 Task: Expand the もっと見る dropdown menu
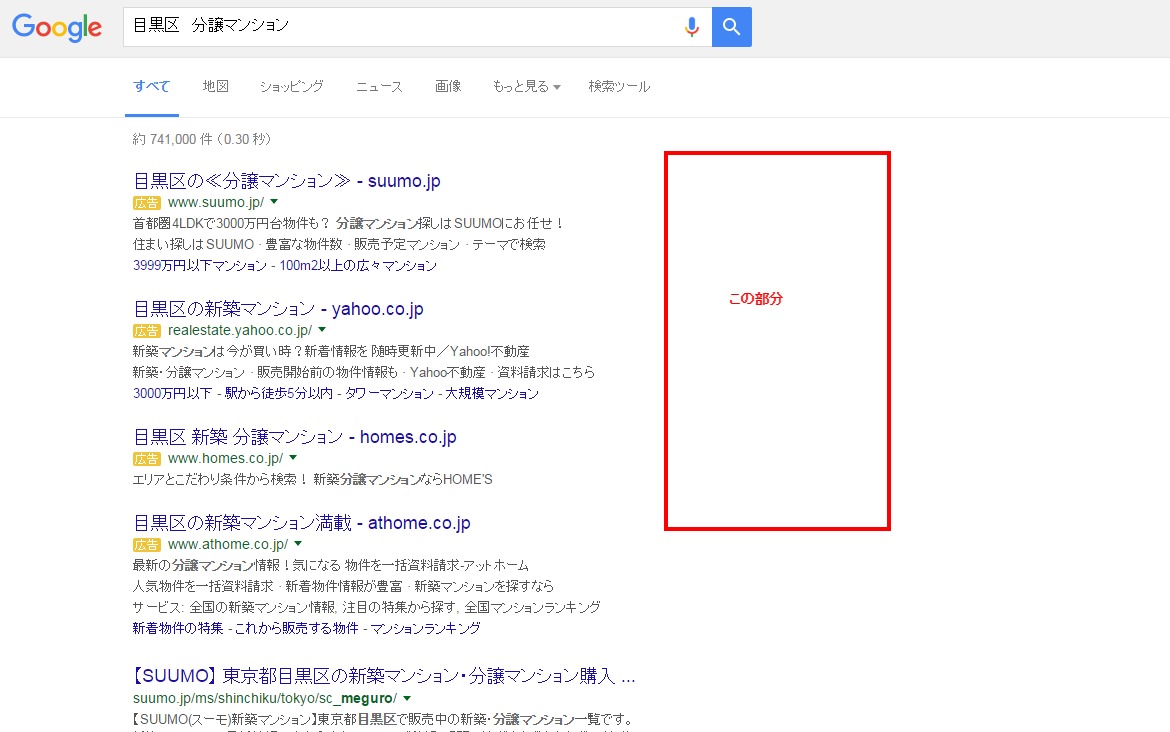coord(526,87)
